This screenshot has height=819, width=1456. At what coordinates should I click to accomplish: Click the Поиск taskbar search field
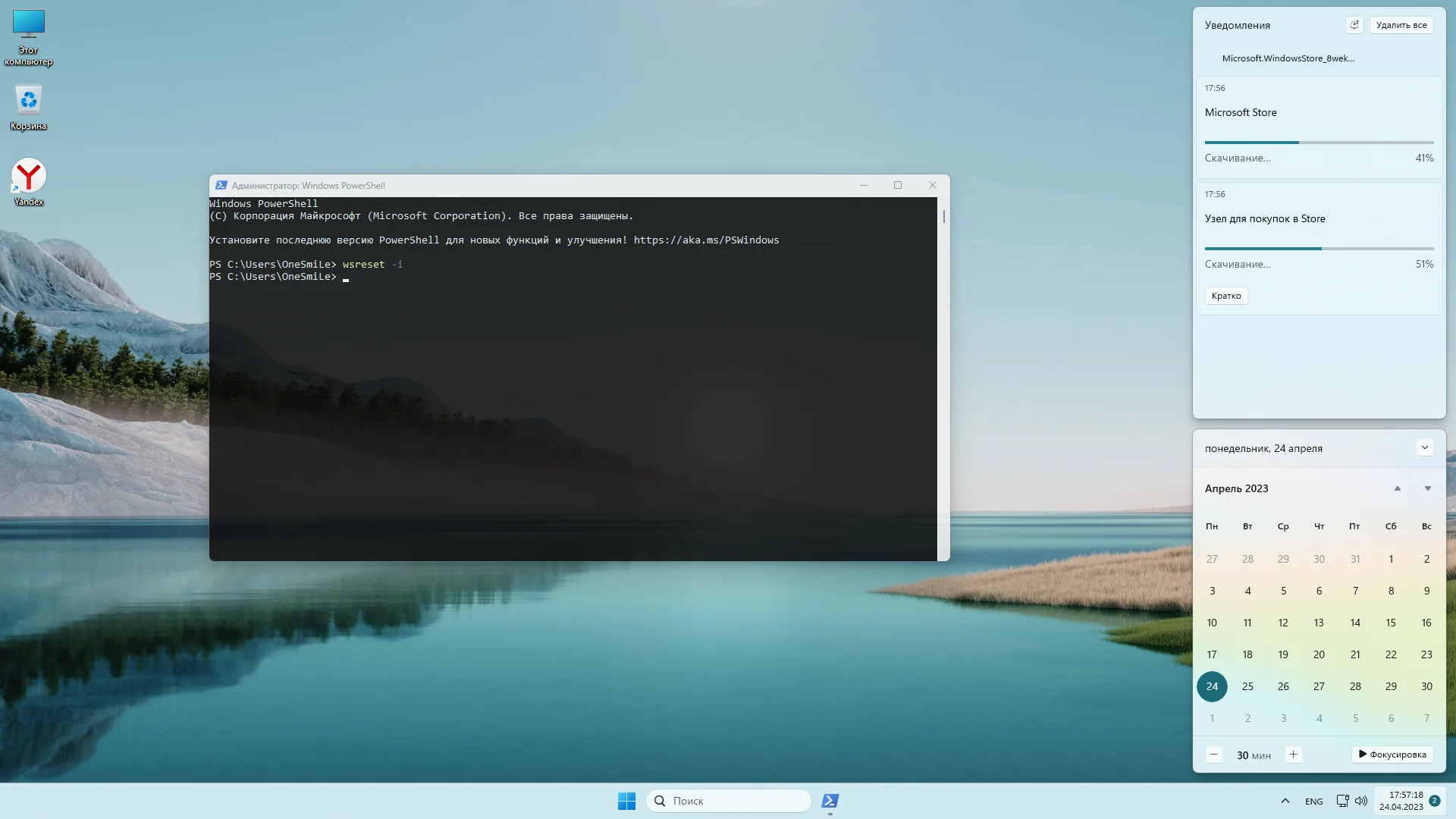[728, 801]
